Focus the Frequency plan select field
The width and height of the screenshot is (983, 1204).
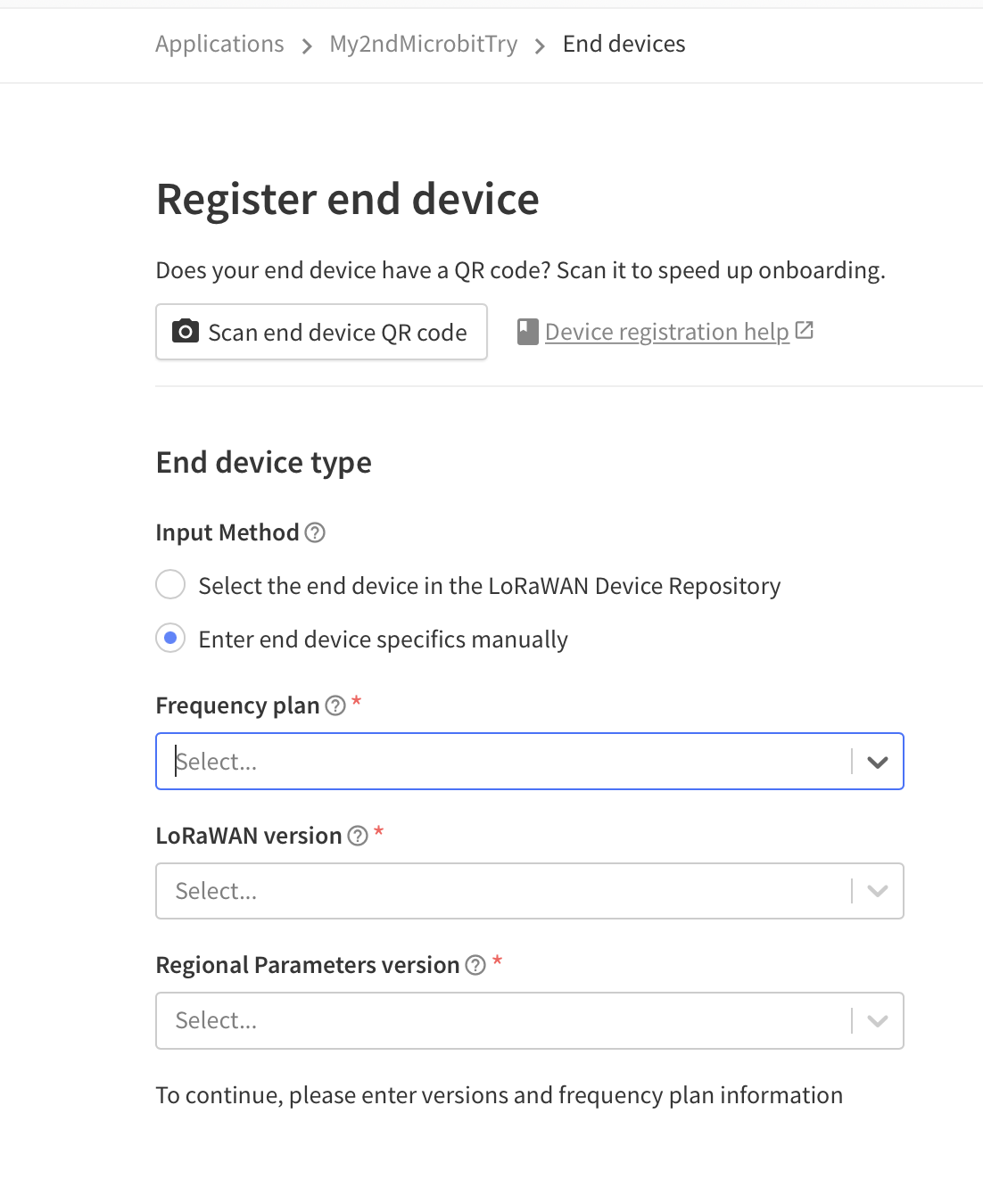coord(530,762)
